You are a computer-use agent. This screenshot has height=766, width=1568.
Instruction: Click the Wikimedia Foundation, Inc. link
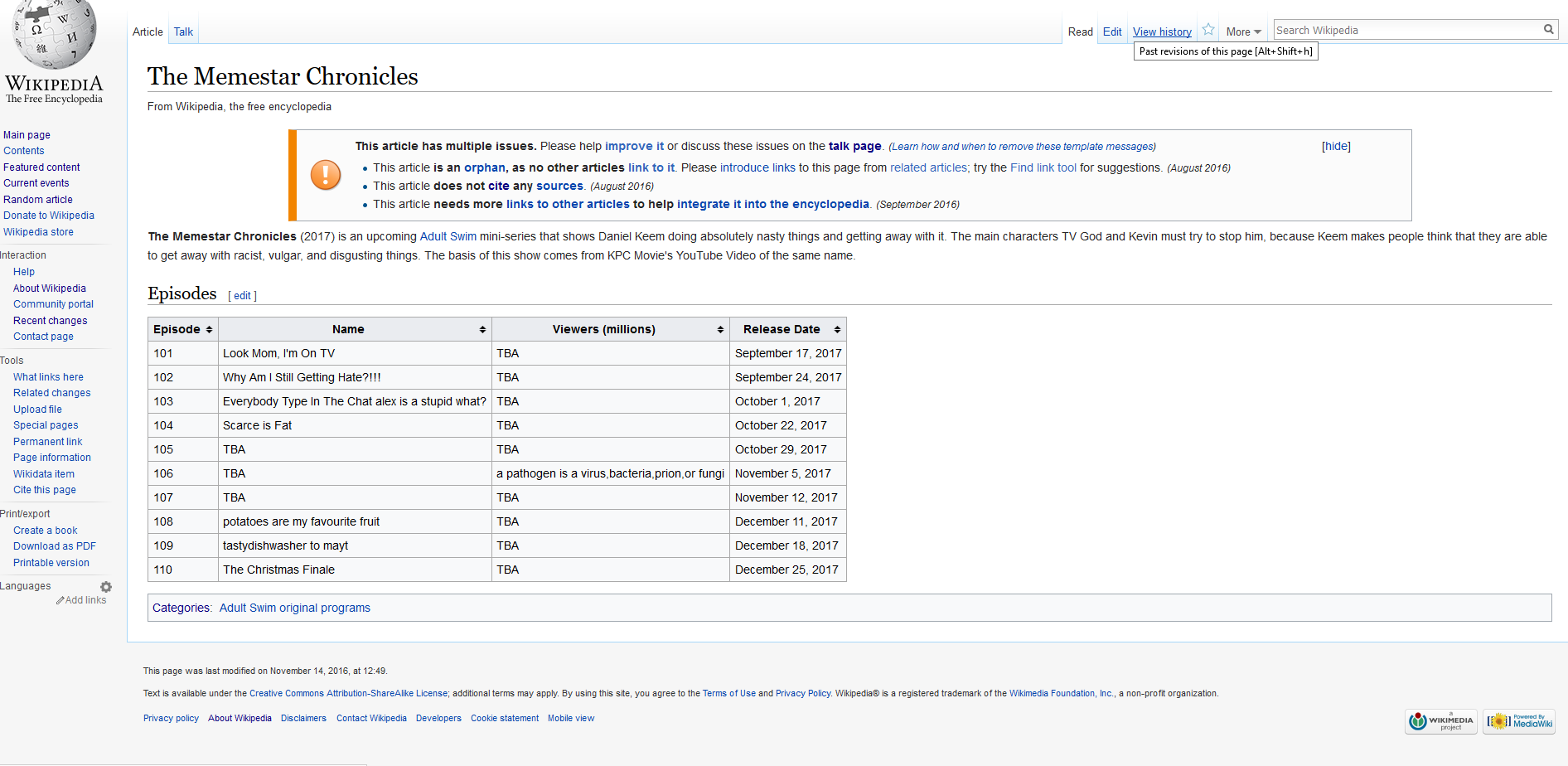[x=1062, y=693]
